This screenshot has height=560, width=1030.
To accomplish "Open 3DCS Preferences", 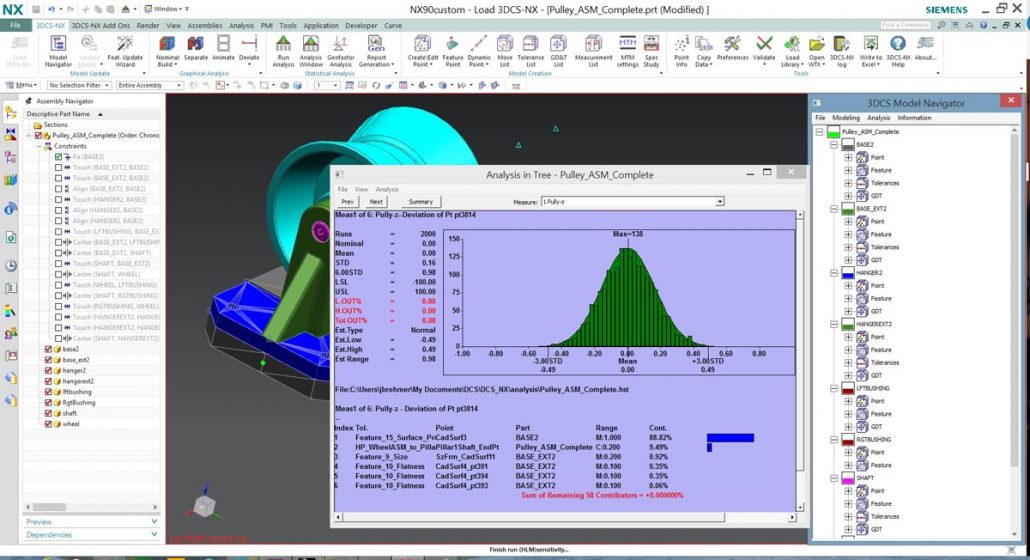I will coord(732,48).
